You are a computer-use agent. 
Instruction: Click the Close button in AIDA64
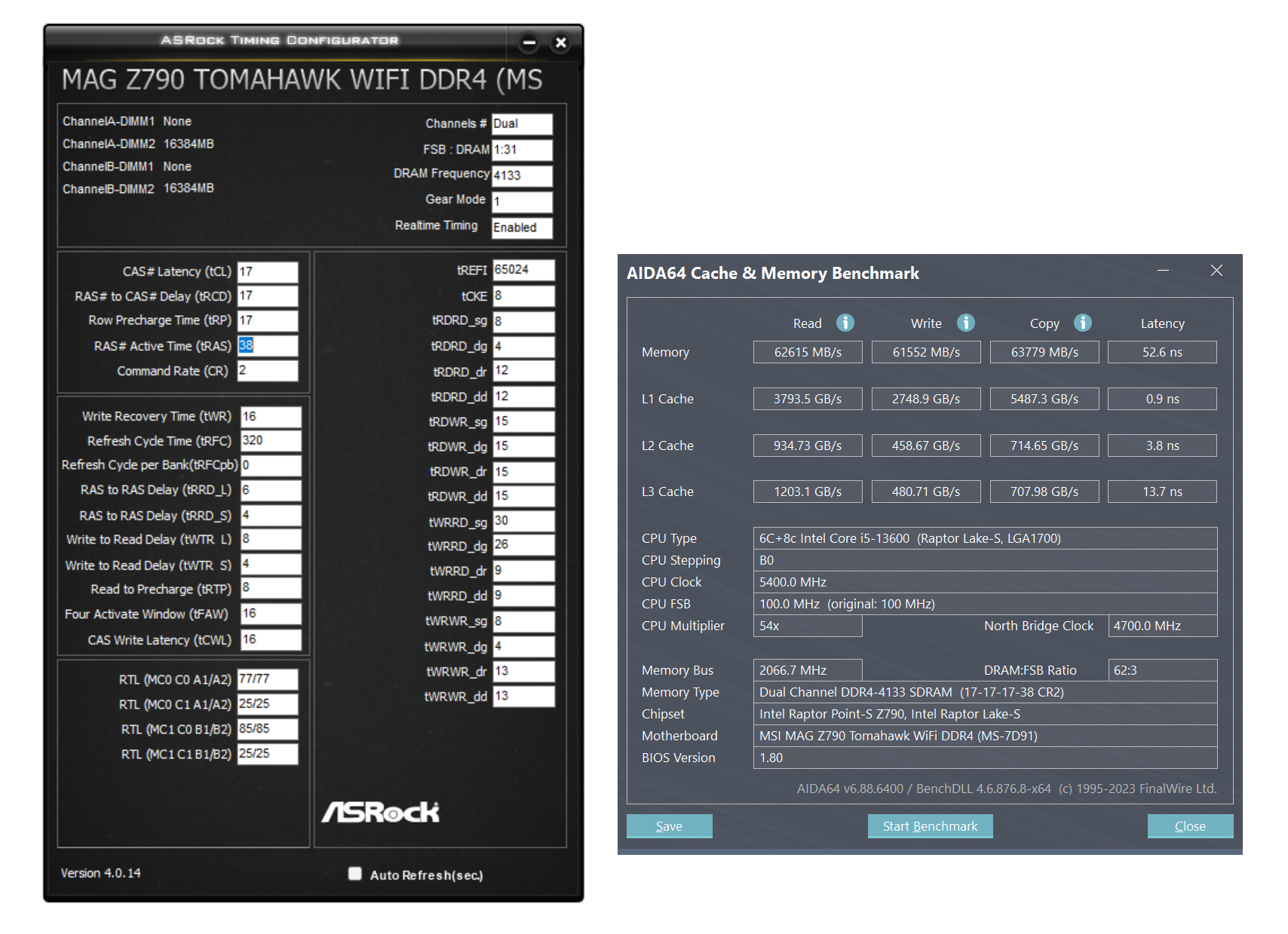(x=1190, y=826)
